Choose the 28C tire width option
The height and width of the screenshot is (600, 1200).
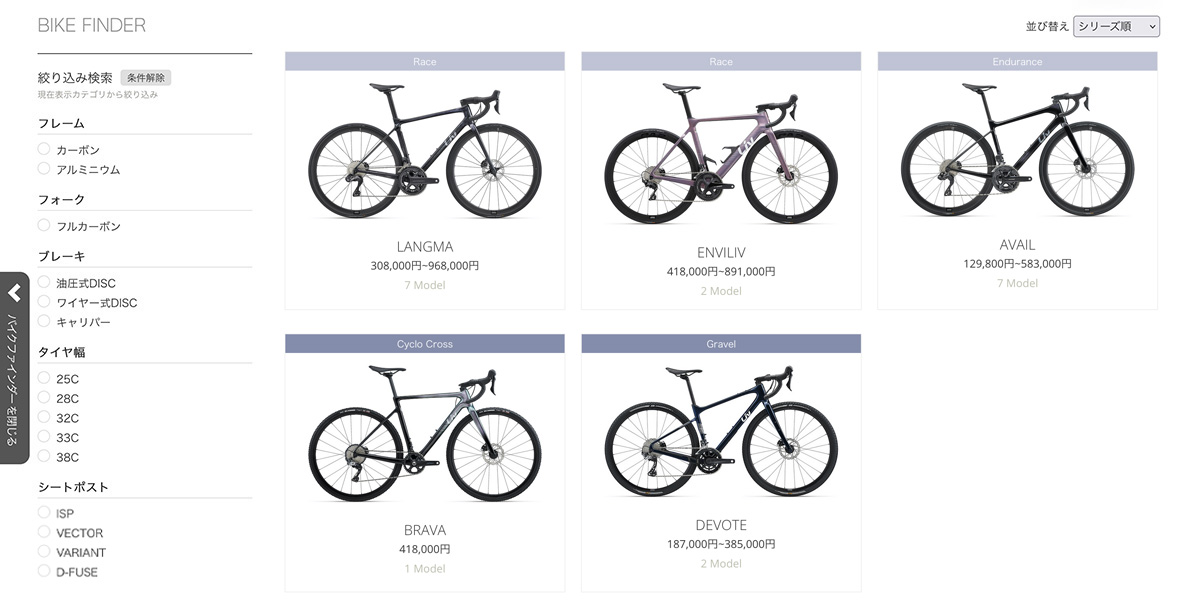pyautogui.click(x=44, y=398)
